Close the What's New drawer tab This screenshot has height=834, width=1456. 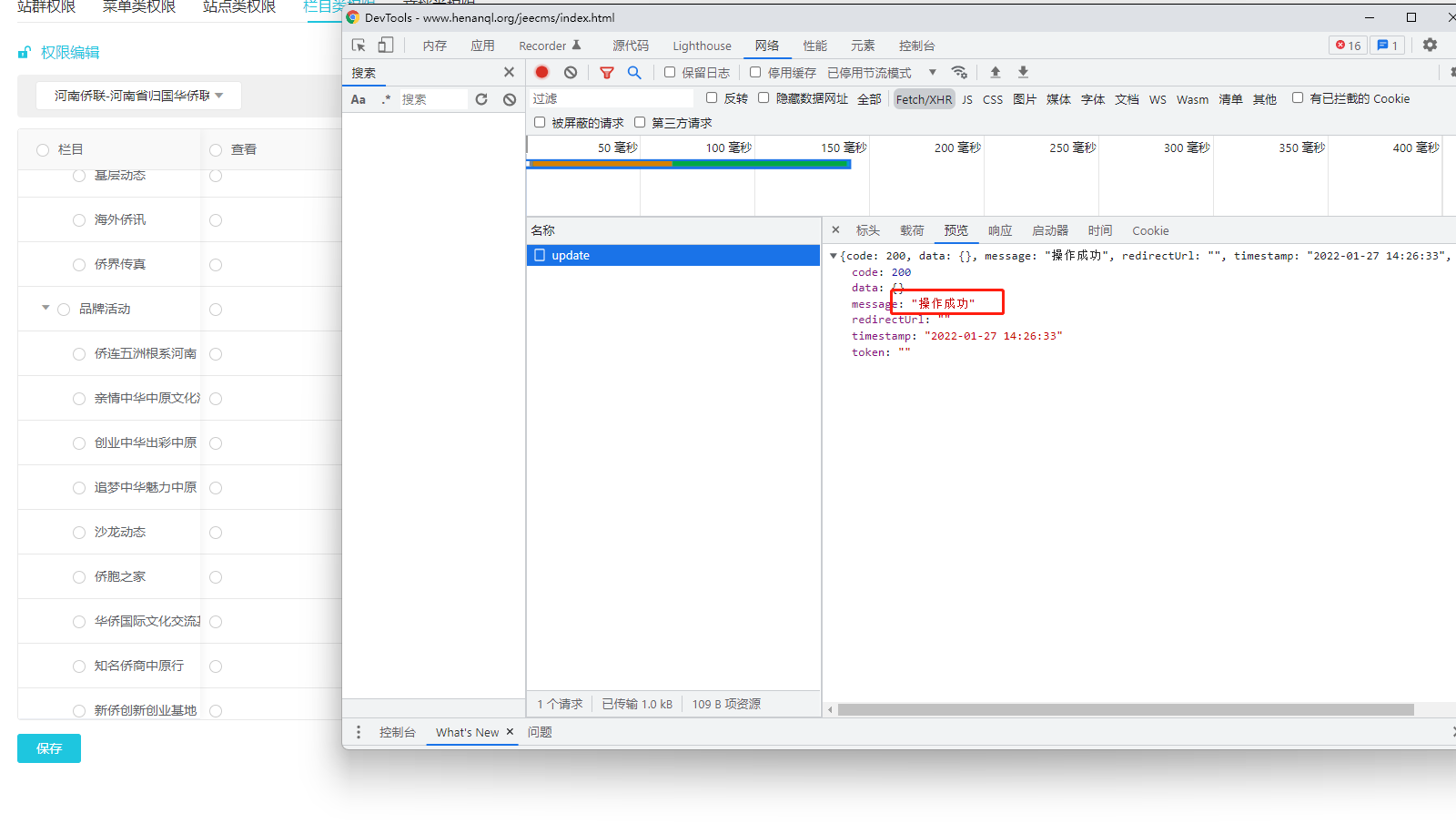click(x=510, y=732)
